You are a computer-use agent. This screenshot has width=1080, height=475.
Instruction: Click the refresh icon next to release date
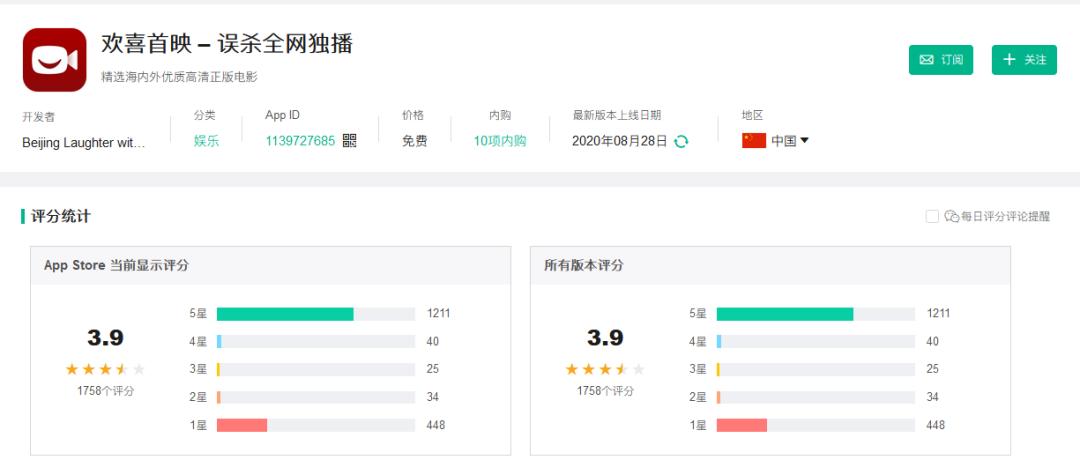681,141
